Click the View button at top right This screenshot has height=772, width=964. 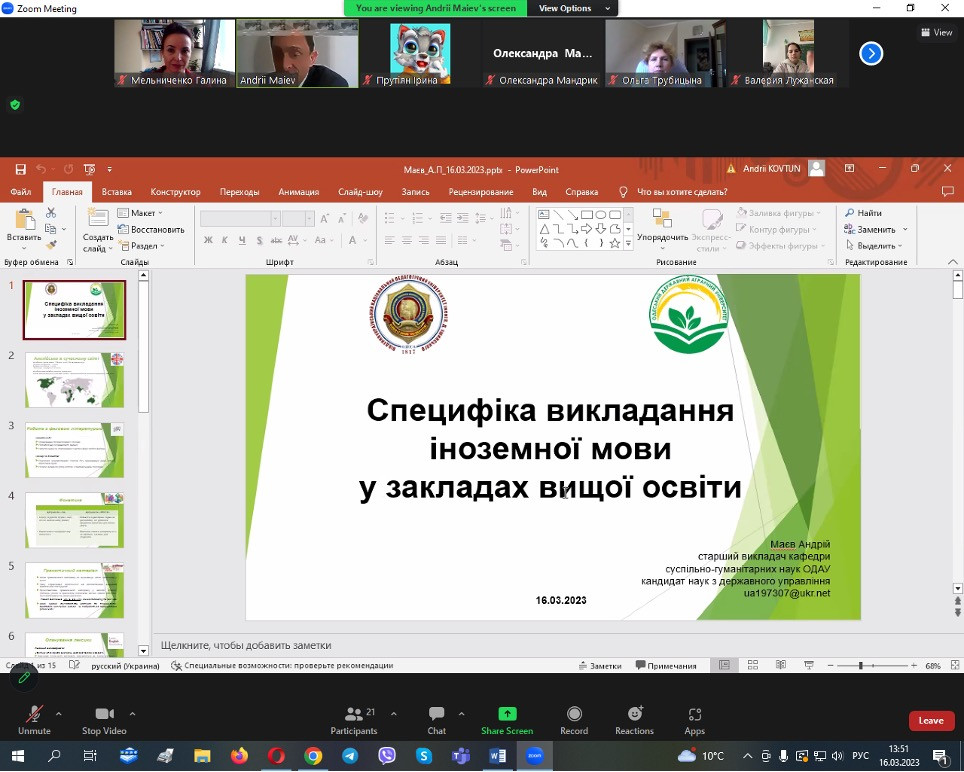click(x=937, y=32)
